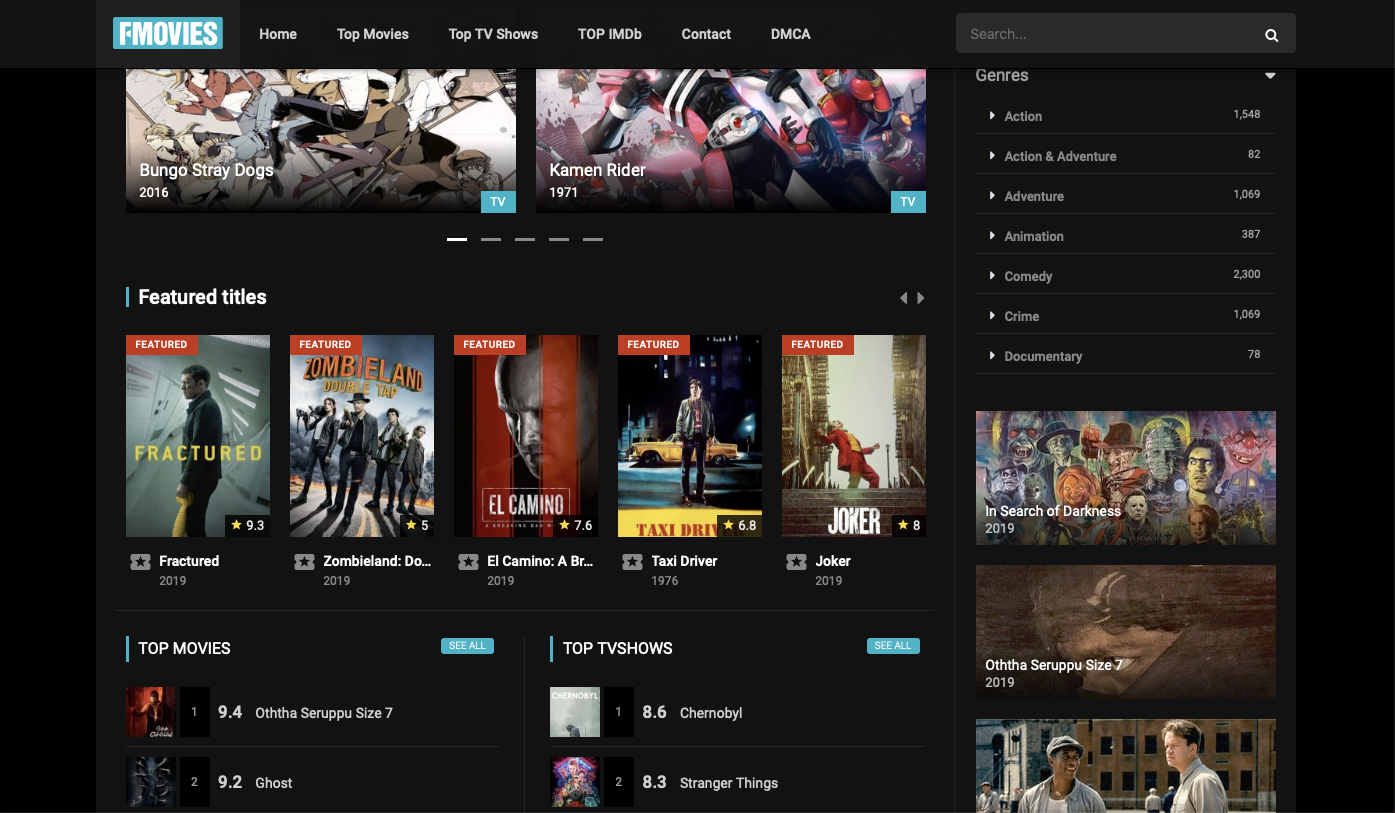Viewport: 1395px width, 813px height.
Task: Open the Bungo Stray Dogs slide
Action: [321, 141]
